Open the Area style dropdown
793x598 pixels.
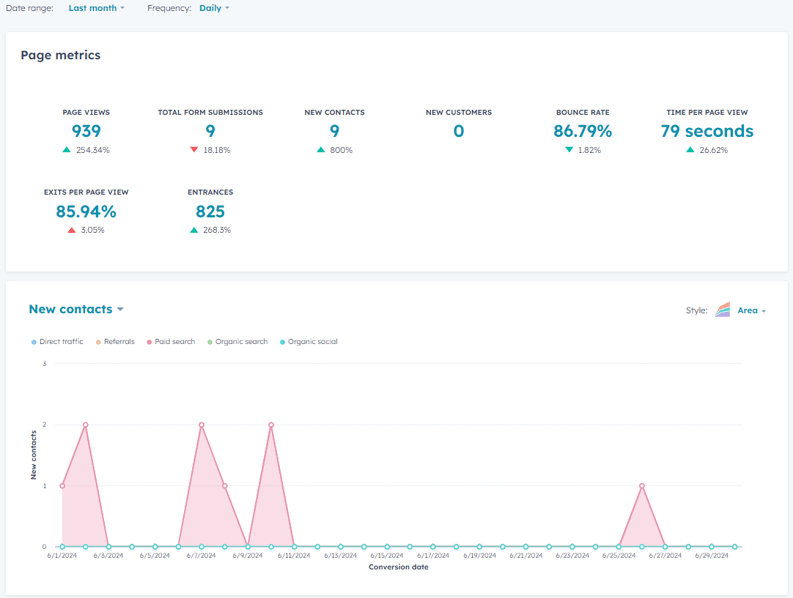tap(751, 311)
